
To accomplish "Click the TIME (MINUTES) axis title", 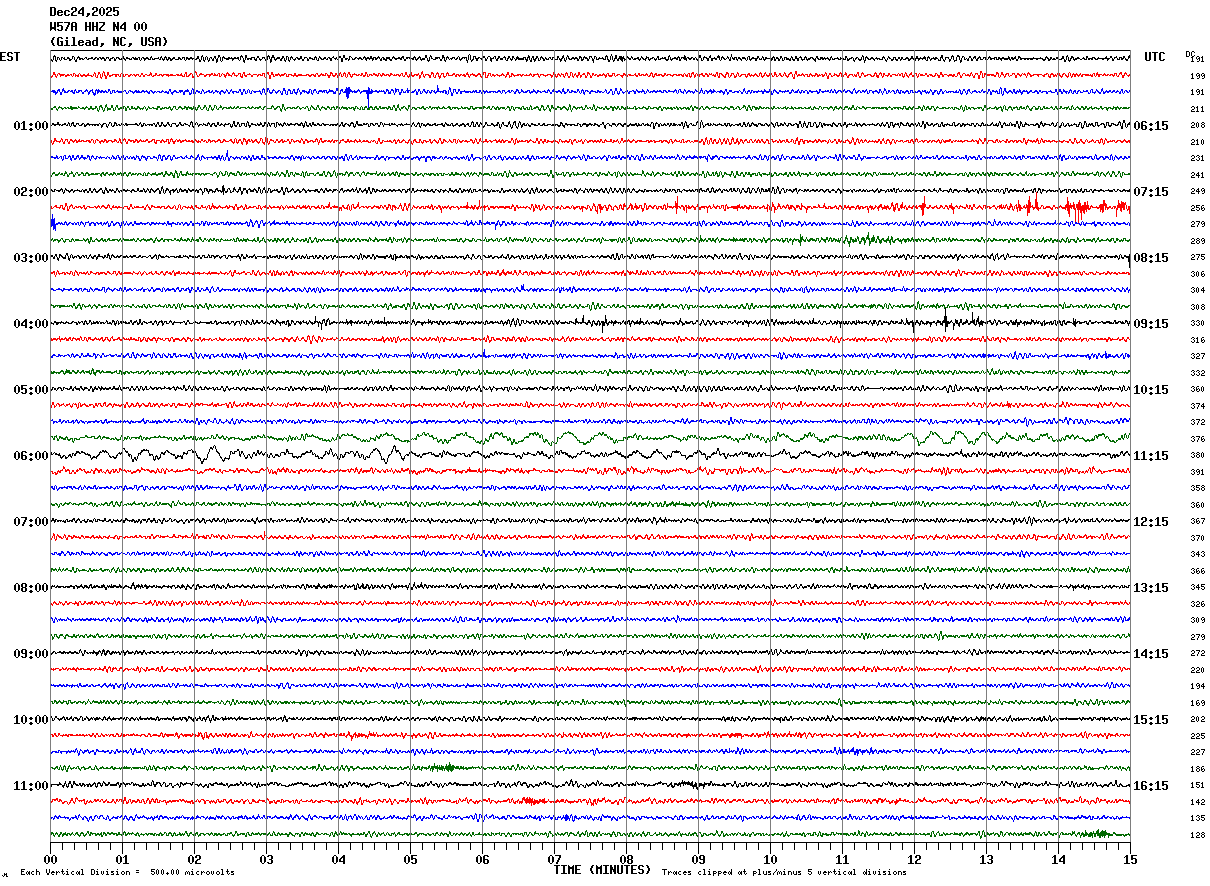I will click(x=602, y=870).
